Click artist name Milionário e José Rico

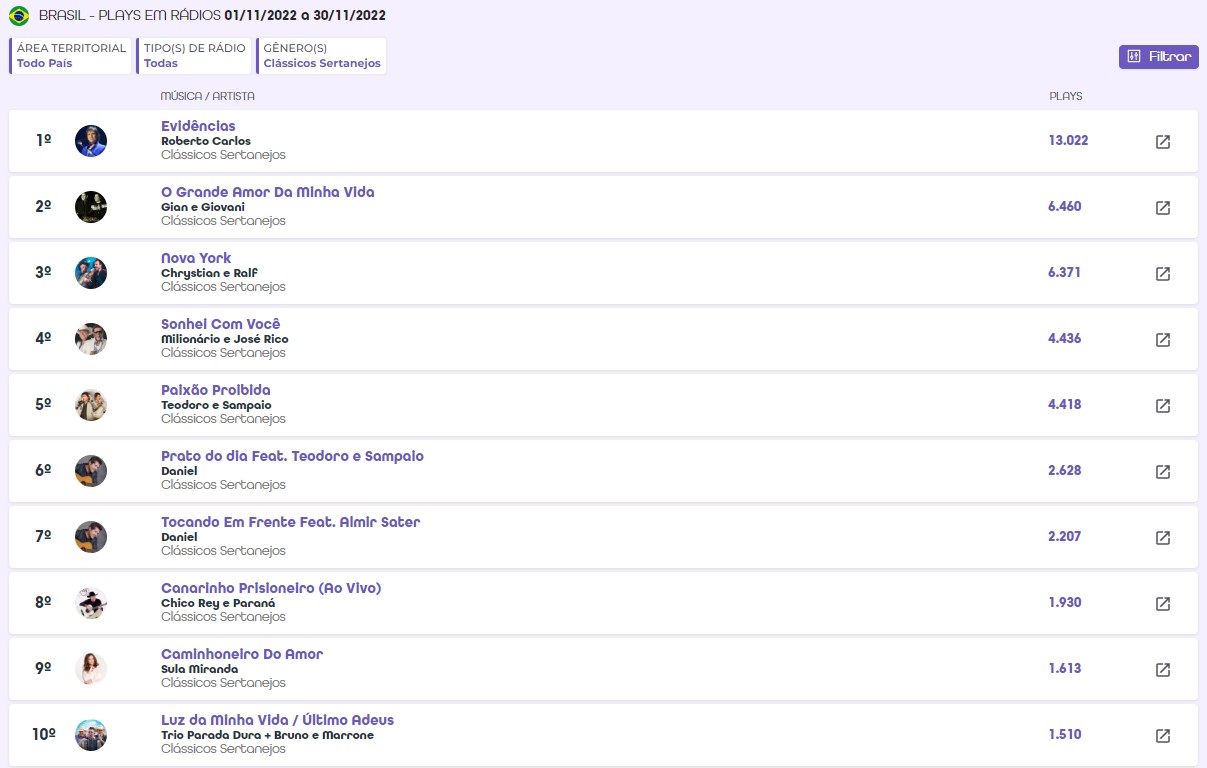point(225,339)
